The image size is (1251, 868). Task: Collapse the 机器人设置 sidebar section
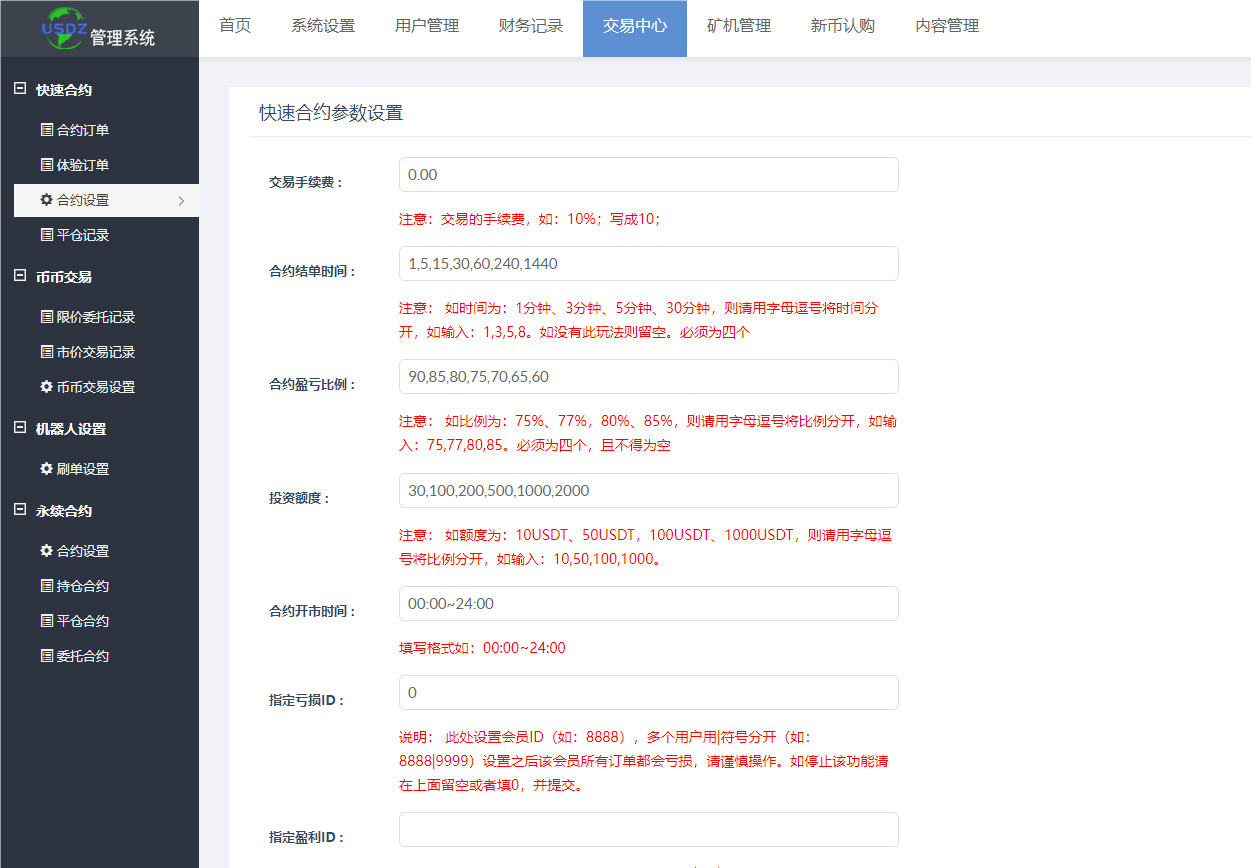(19, 428)
